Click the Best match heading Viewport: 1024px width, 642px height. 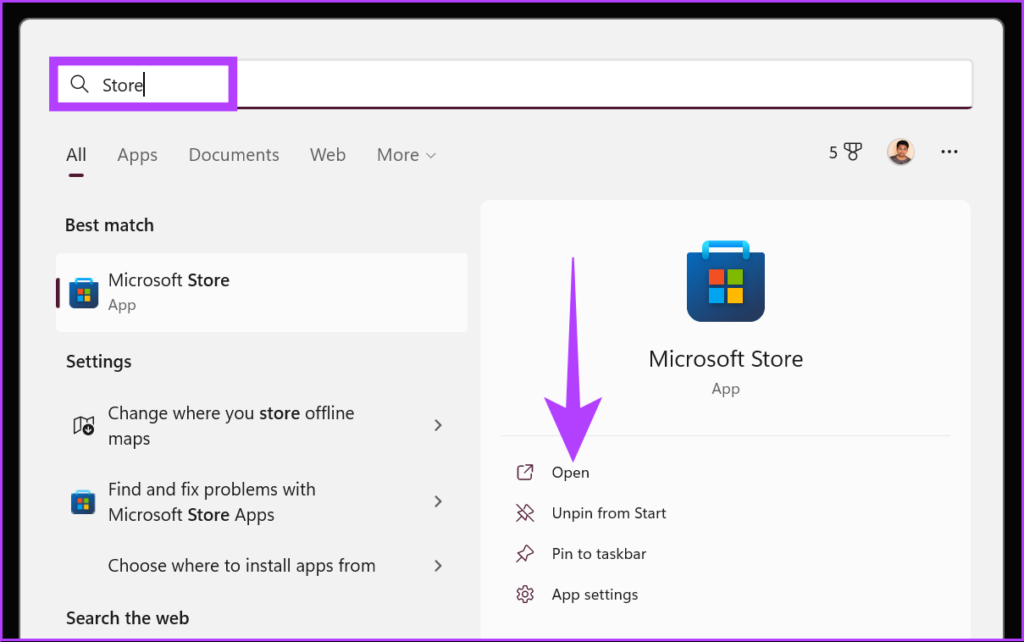point(110,225)
